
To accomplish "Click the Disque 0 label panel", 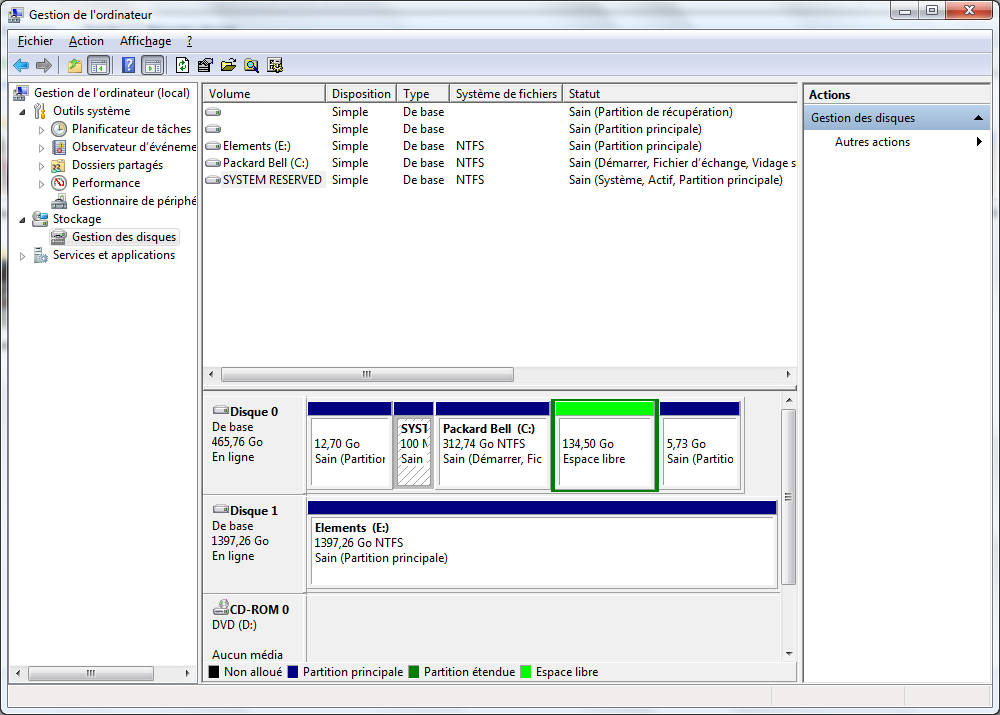I will 254,445.
